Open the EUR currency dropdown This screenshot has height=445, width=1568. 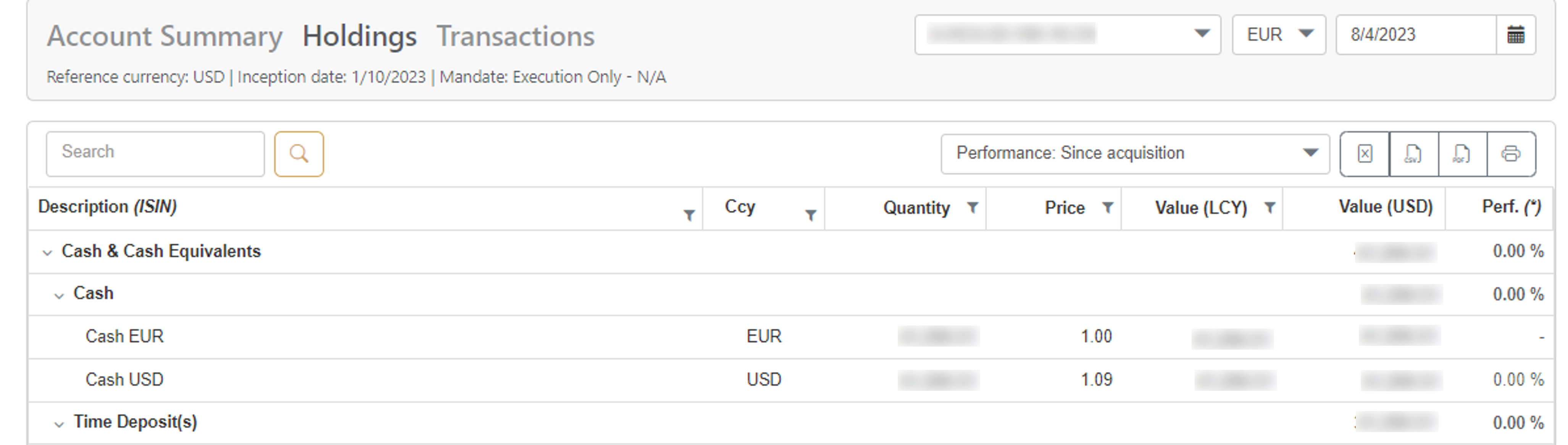coord(1279,35)
